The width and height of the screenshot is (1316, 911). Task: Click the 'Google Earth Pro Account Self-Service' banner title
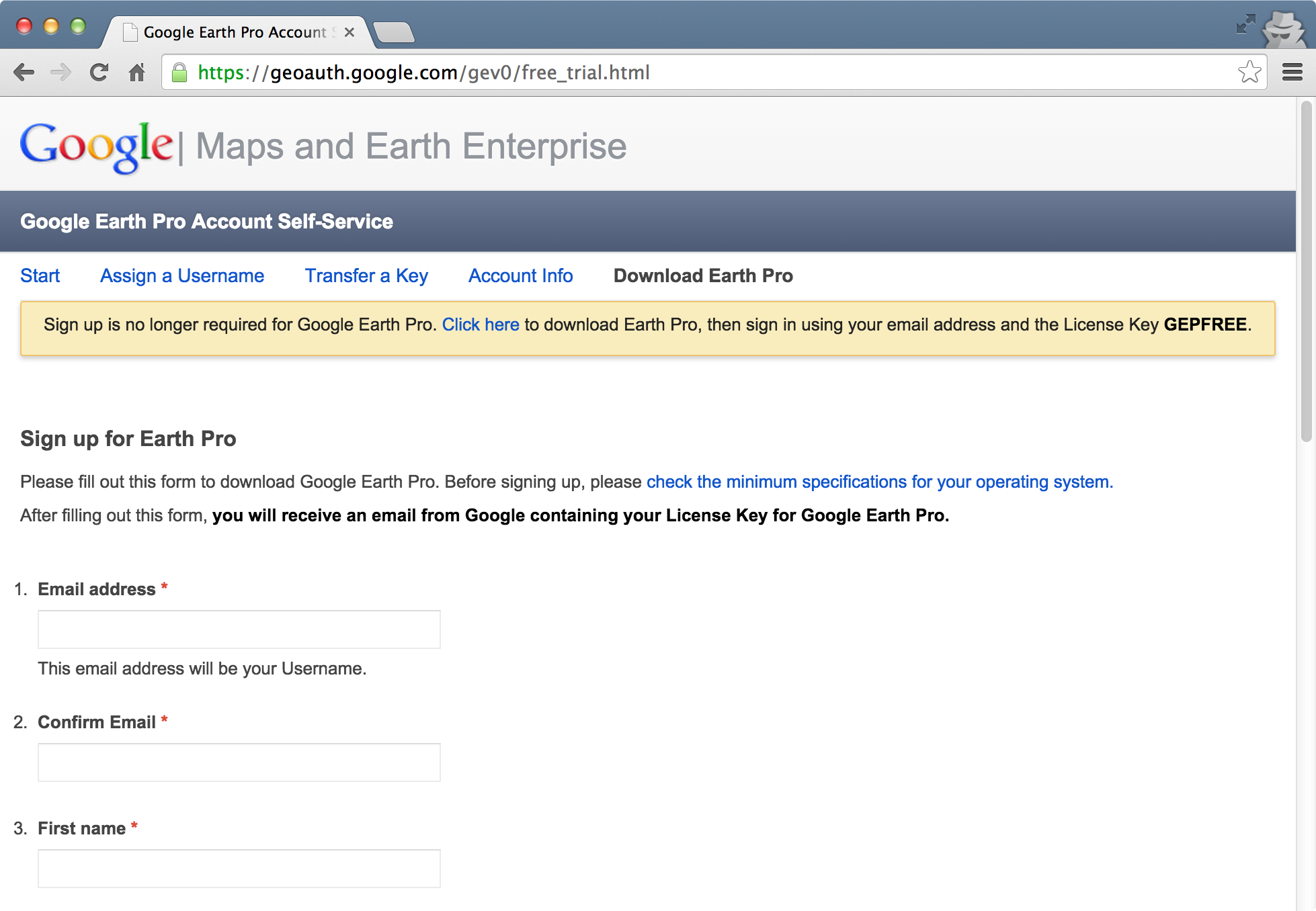click(206, 221)
